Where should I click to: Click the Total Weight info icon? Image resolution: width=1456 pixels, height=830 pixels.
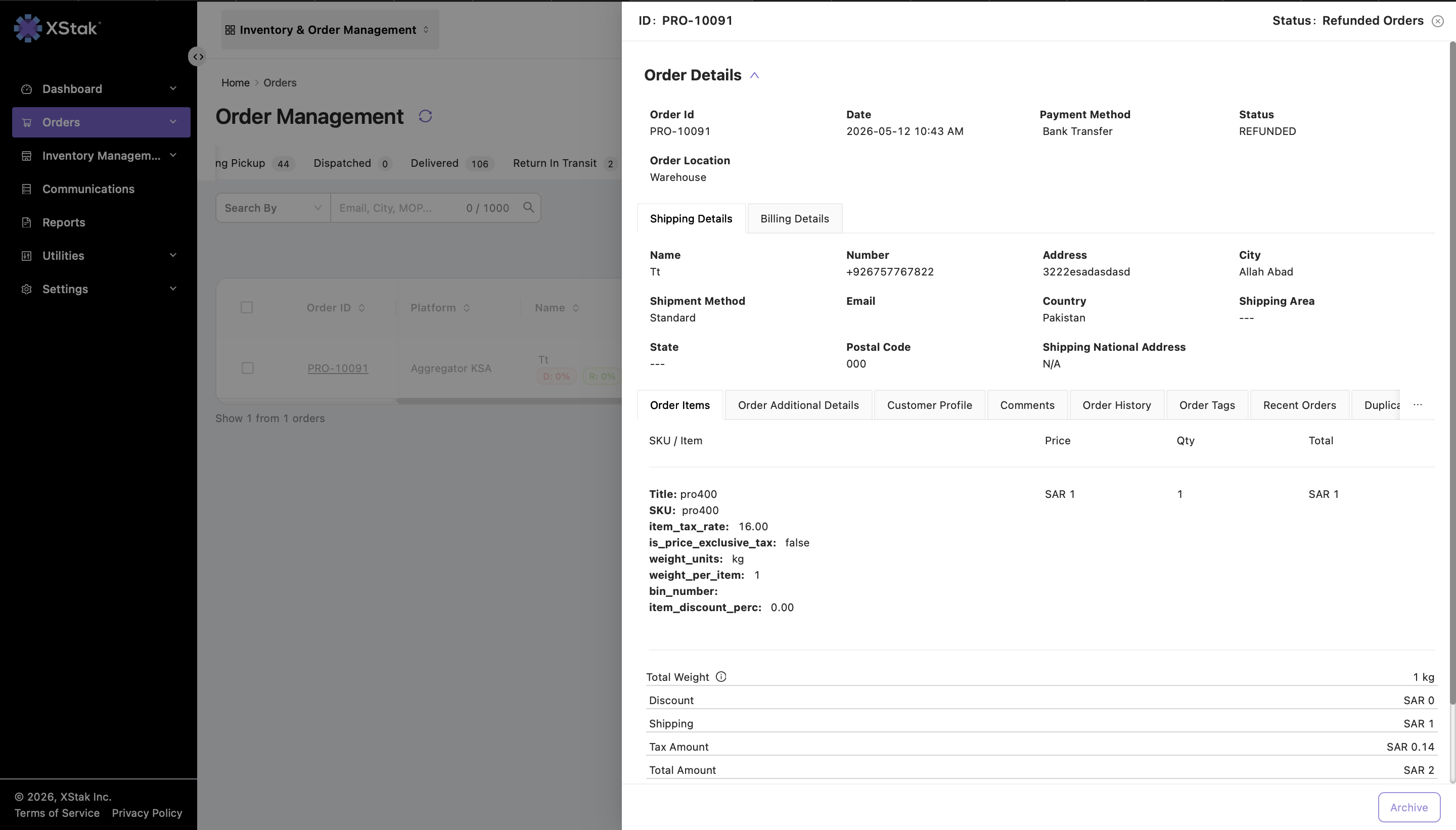point(720,677)
